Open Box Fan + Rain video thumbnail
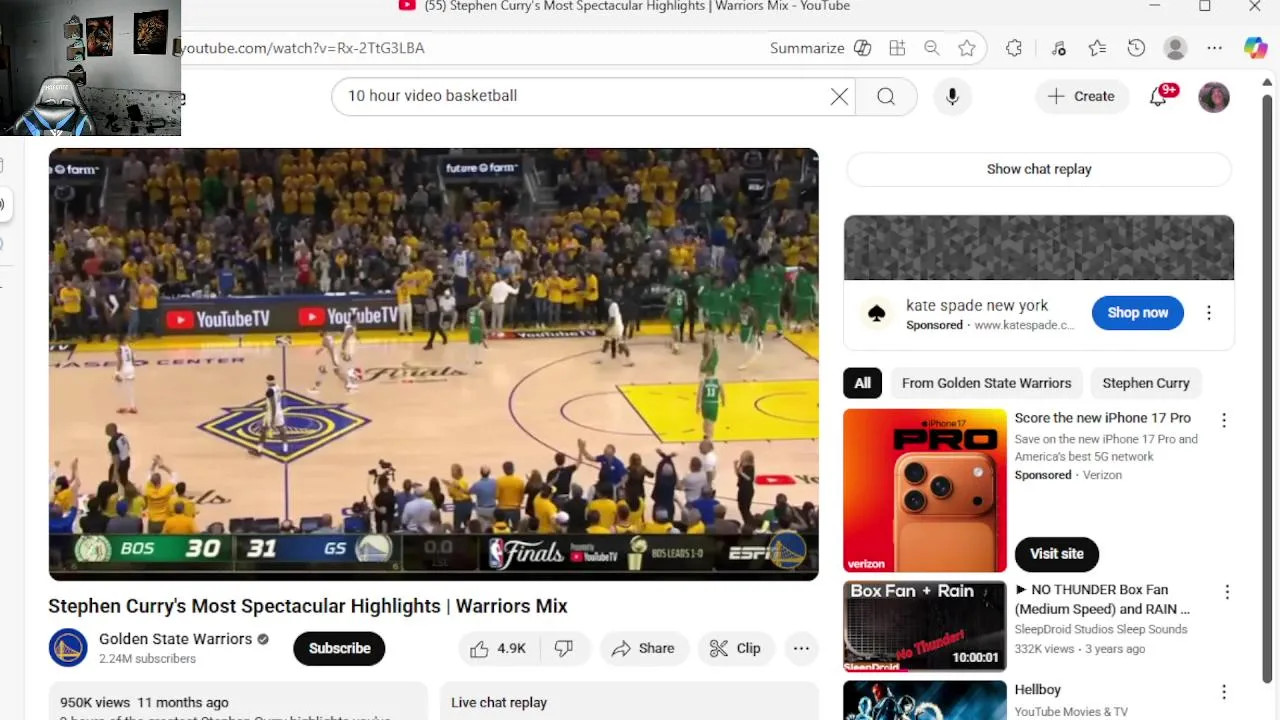1280x720 pixels. (x=925, y=626)
